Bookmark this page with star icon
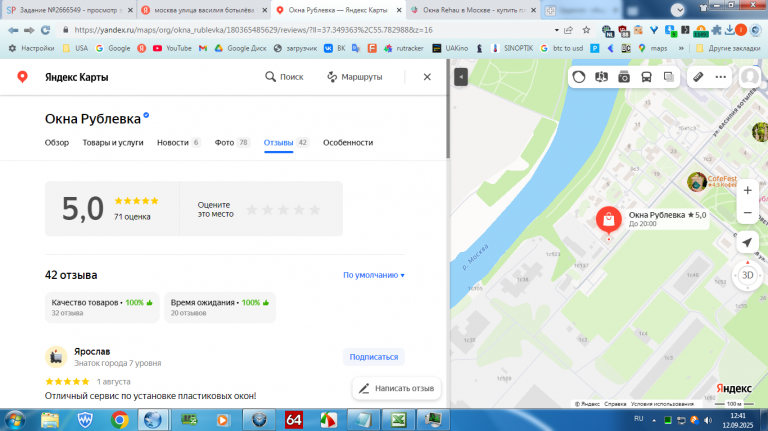This screenshot has height=431, width=768. [586, 30]
